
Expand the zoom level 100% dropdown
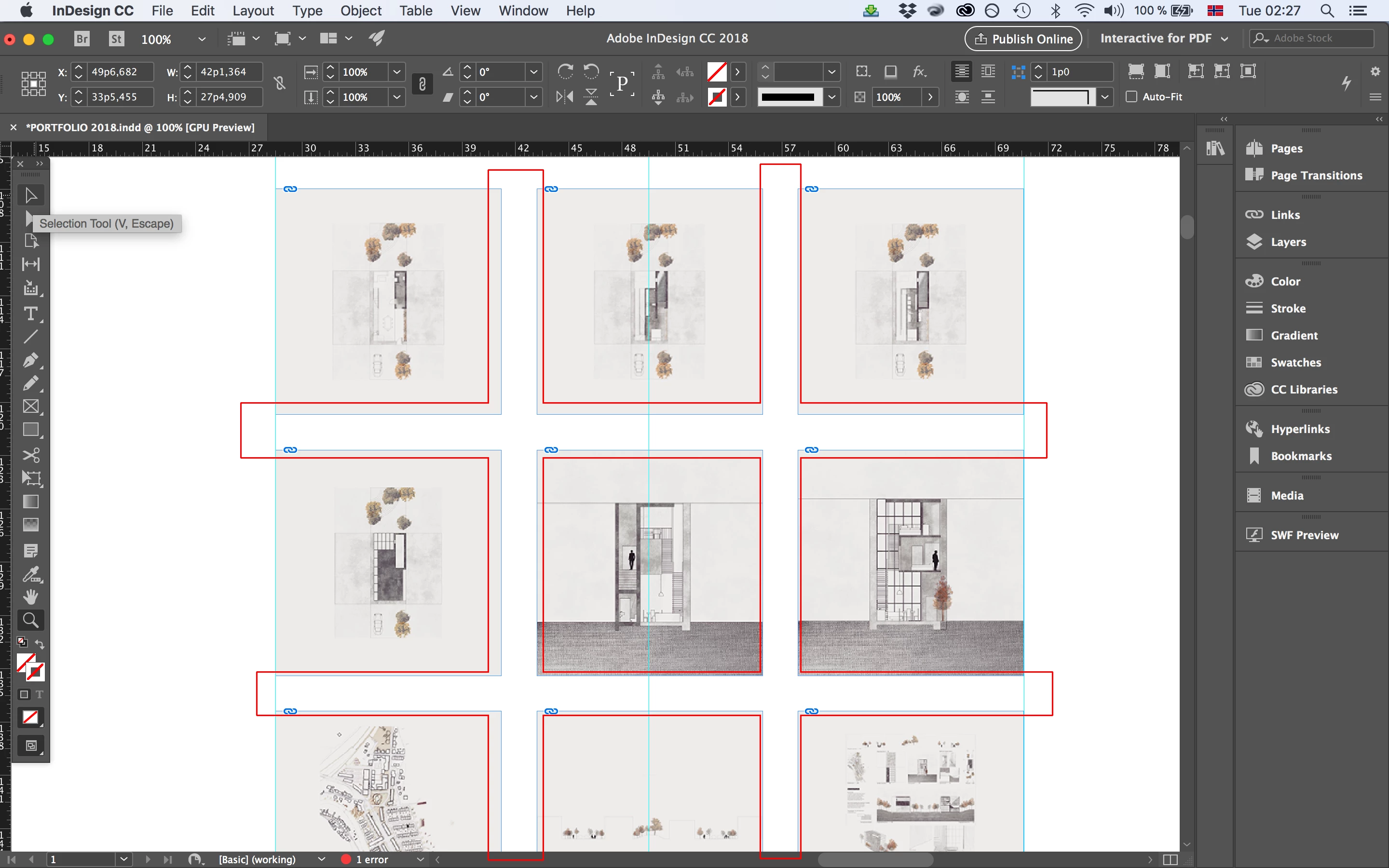tap(202, 39)
